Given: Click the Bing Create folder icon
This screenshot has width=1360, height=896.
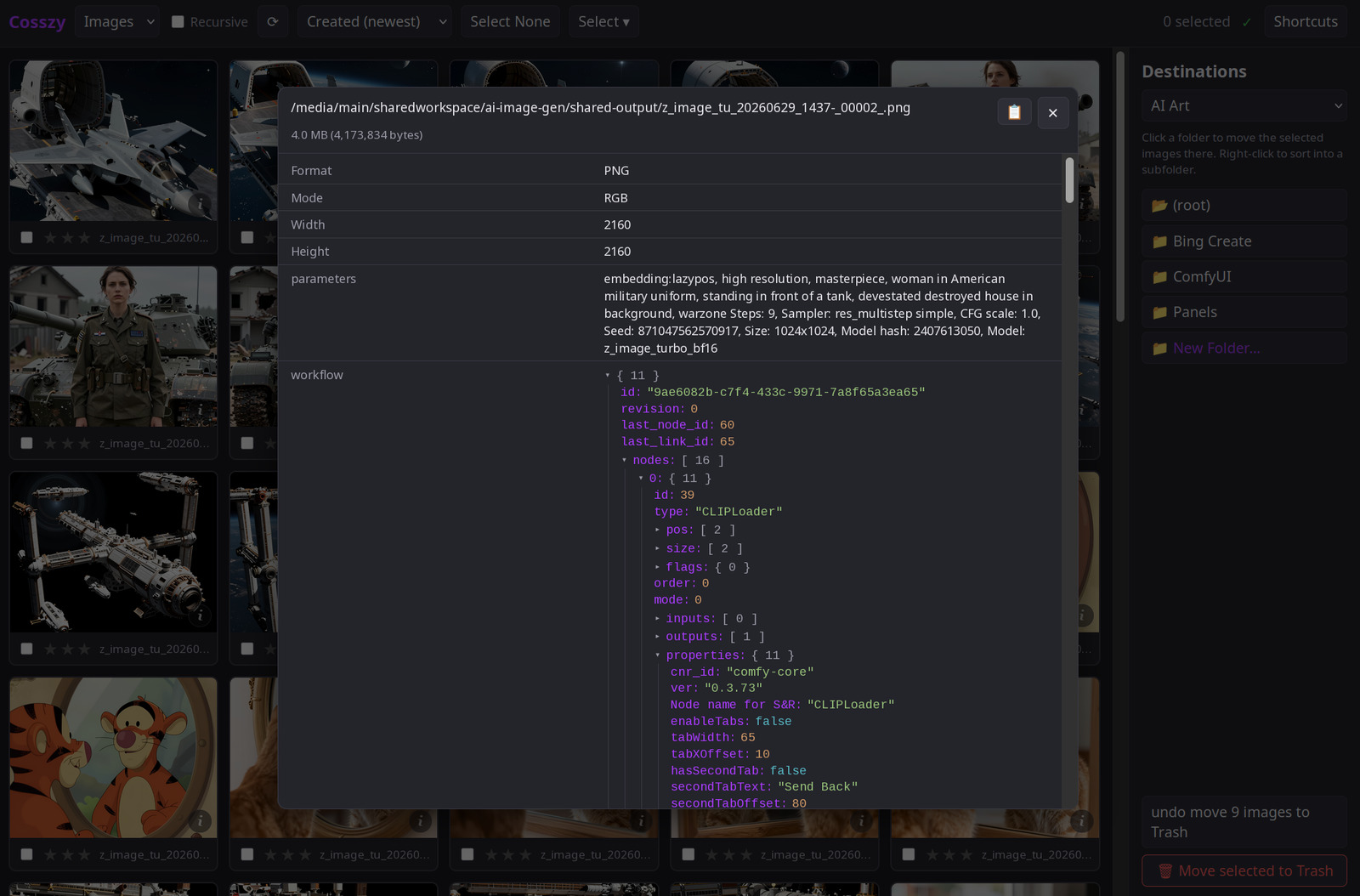Looking at the screenshot, I should [1159, 241].
